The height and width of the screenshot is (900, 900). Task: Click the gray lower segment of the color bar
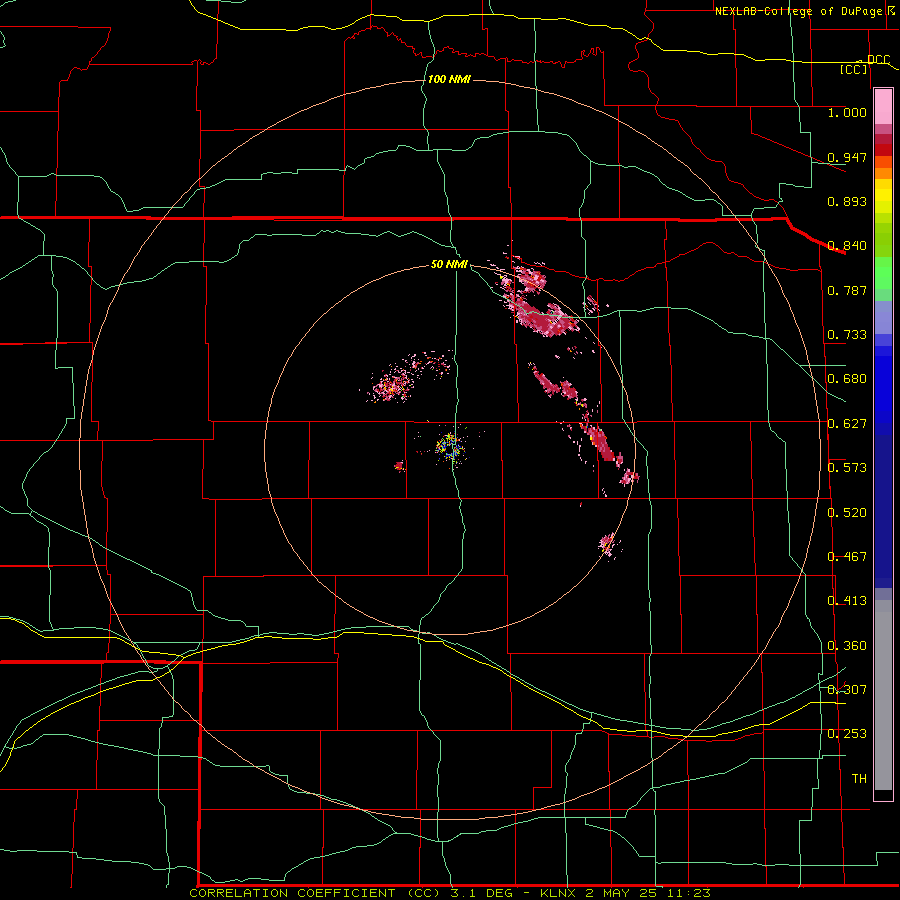pyautogui.click(x=883, y=695)
